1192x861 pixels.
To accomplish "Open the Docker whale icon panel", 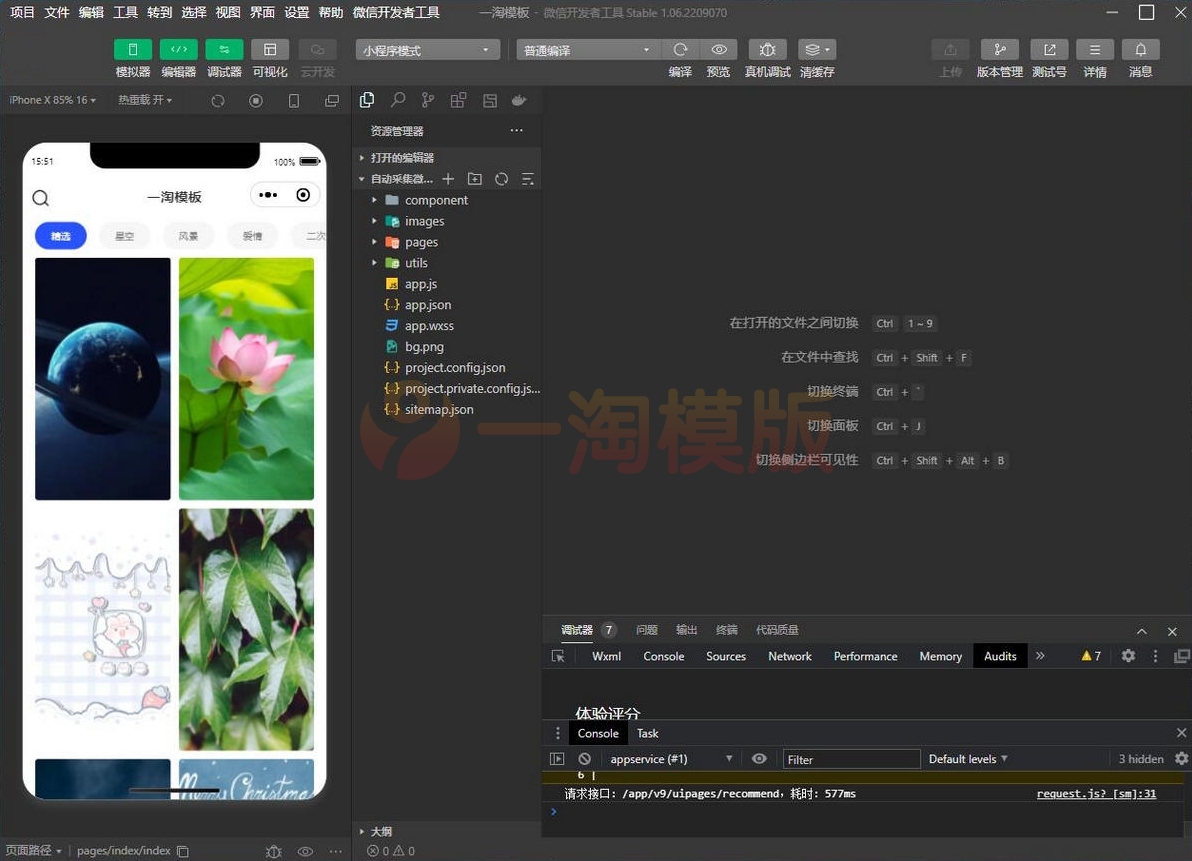I will coord(519,100).
